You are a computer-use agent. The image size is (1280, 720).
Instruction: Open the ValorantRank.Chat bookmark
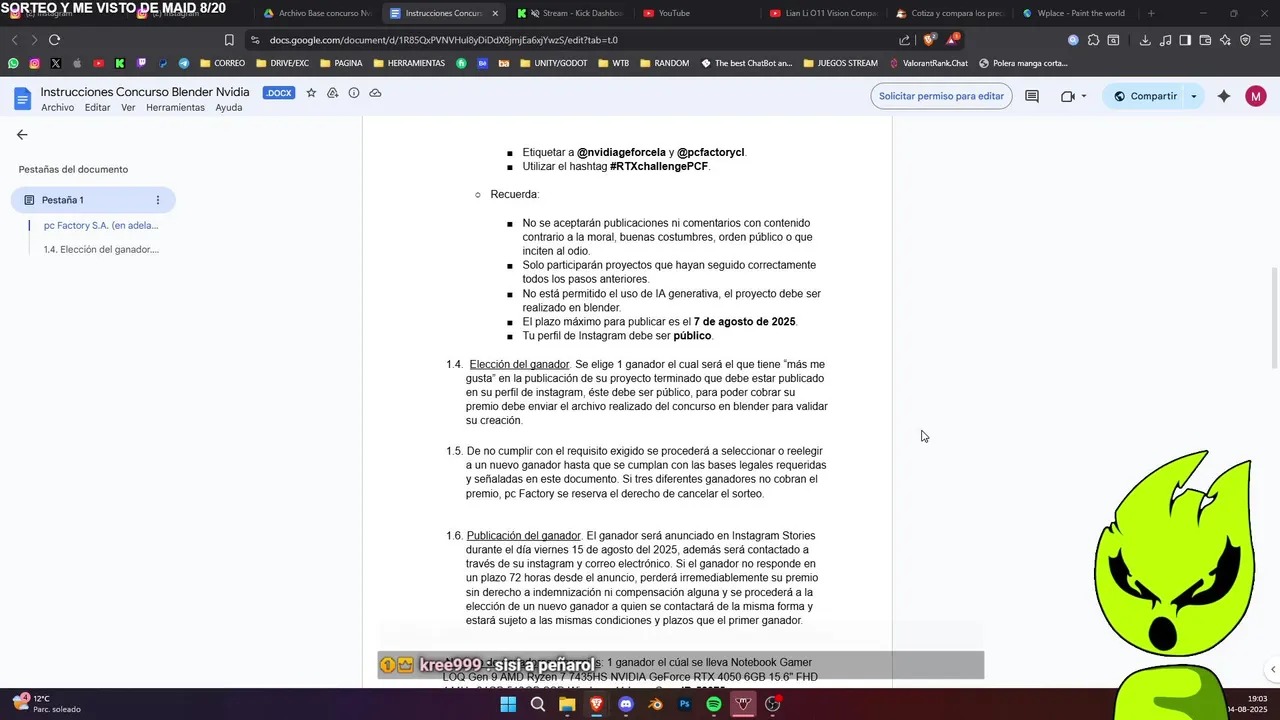928,63
